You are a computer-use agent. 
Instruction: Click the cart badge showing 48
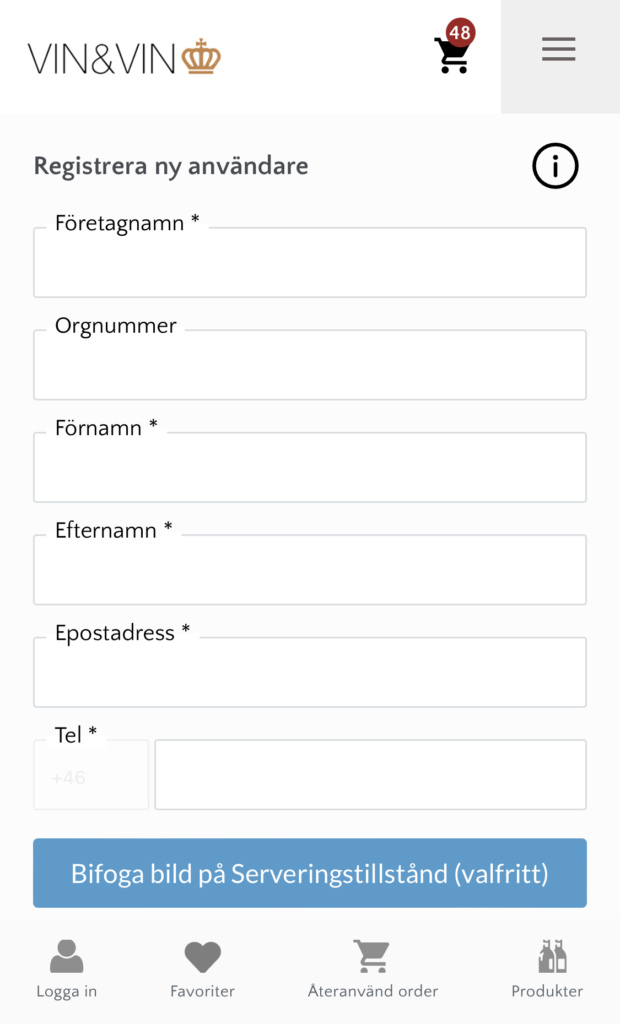point(460,32)
